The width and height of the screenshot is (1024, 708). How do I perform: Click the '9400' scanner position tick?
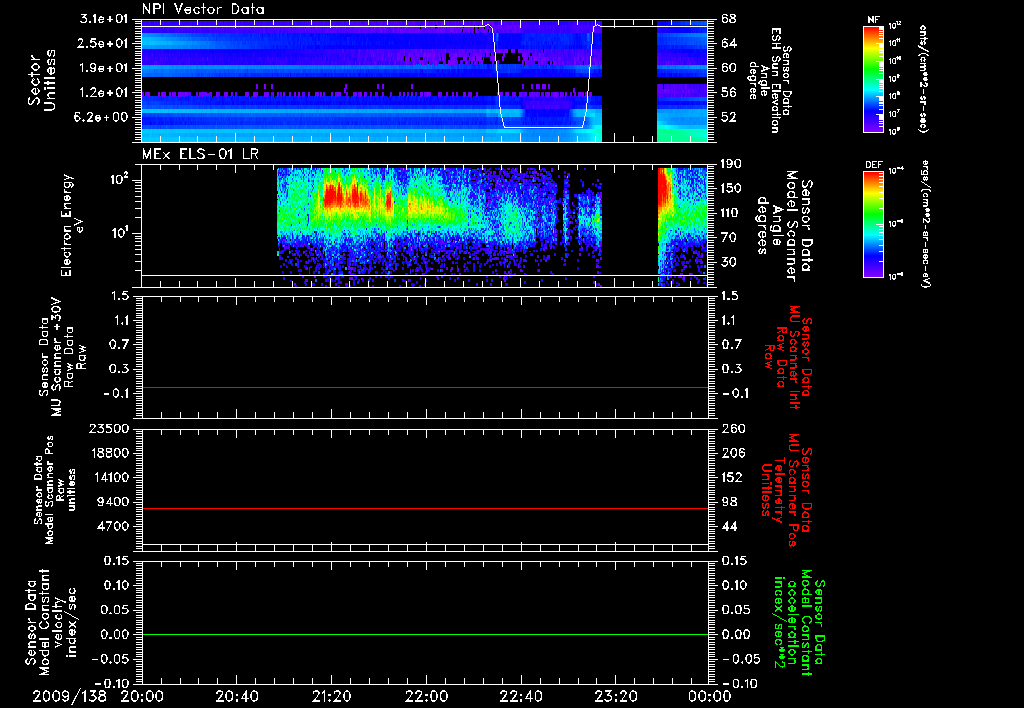coord(114,502)
